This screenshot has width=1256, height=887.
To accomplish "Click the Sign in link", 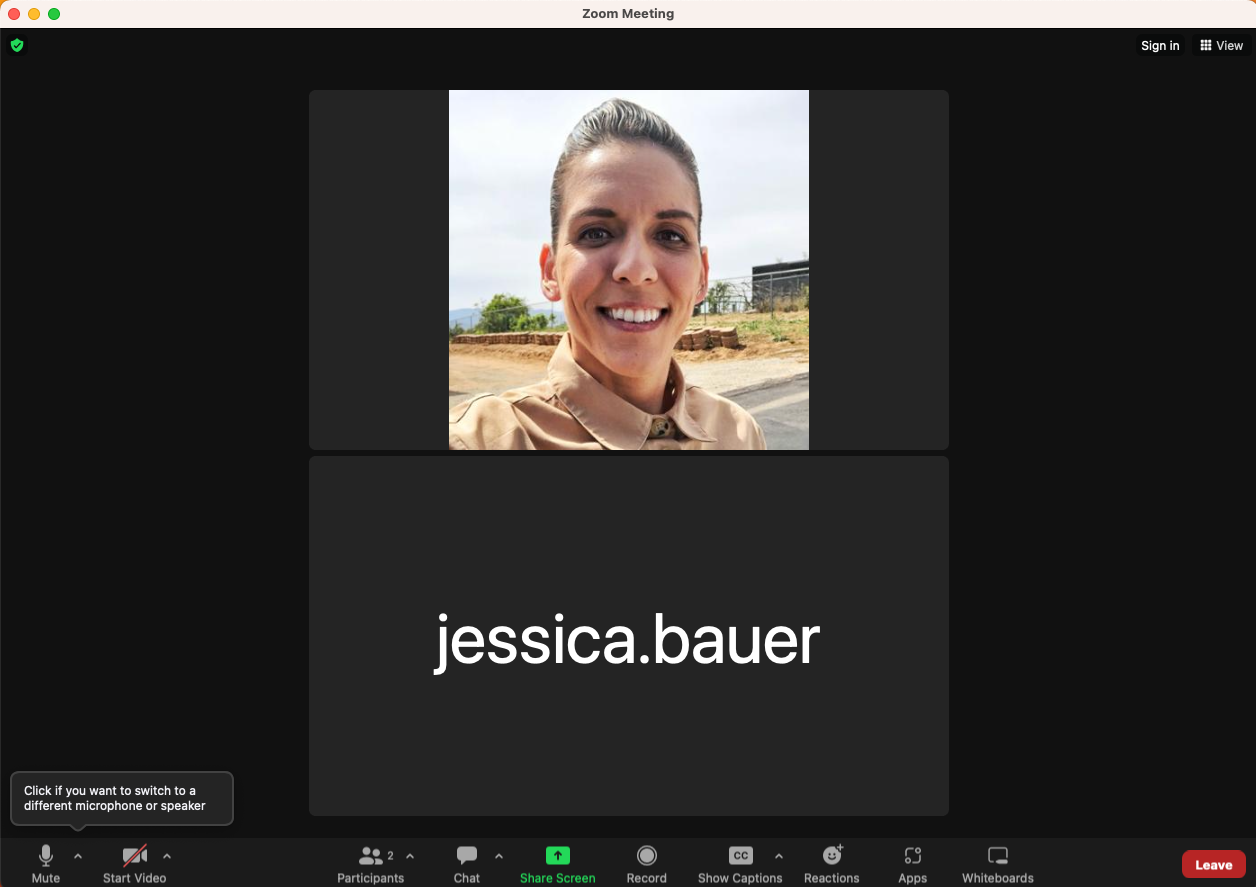I will (x=1160, y=46).
